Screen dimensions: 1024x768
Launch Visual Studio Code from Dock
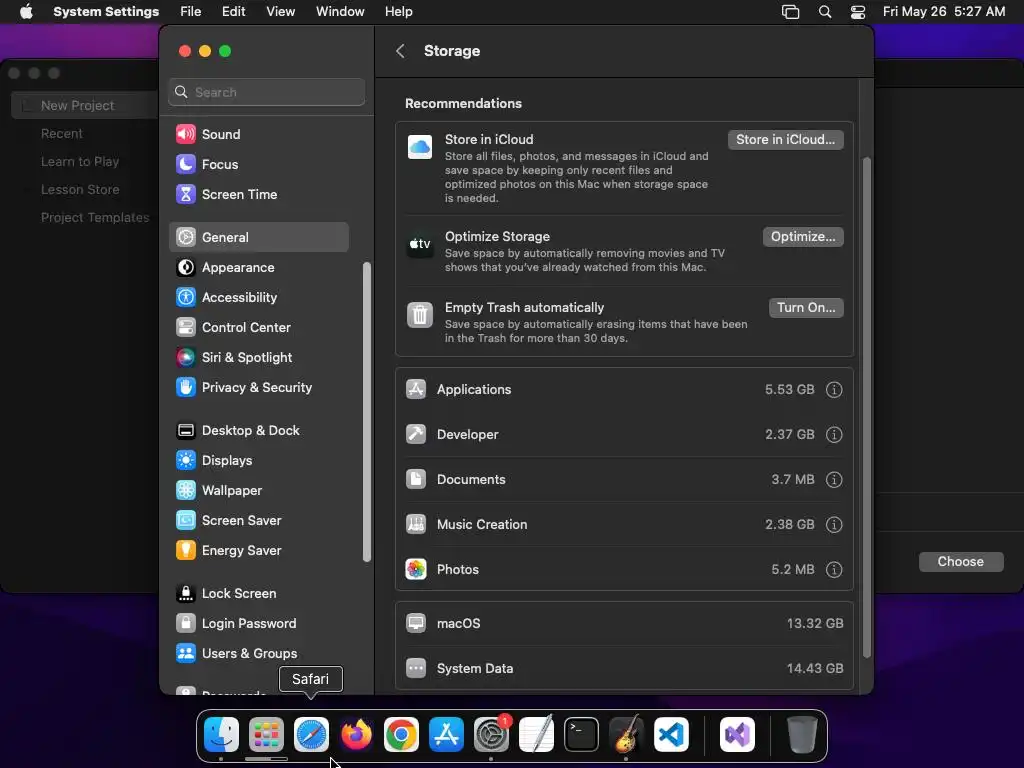(671, 735)
